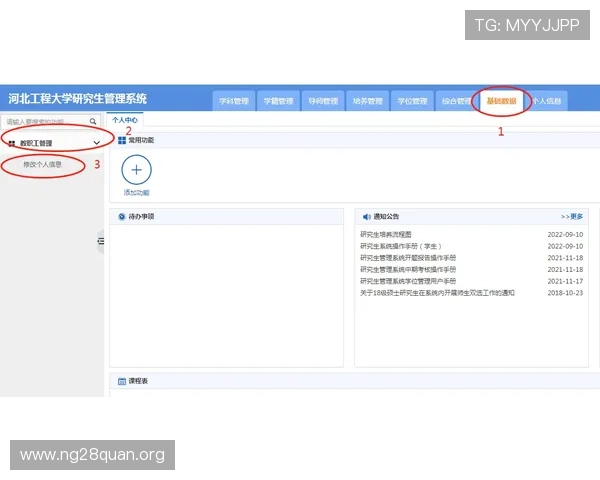Click the 常用功能 grid icon

[122, 140]
